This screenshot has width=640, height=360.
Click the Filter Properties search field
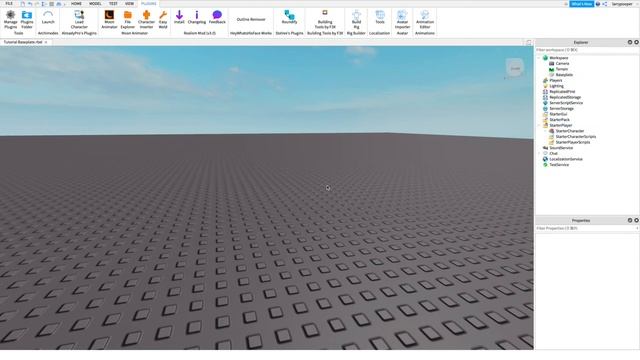coord(587,228)
